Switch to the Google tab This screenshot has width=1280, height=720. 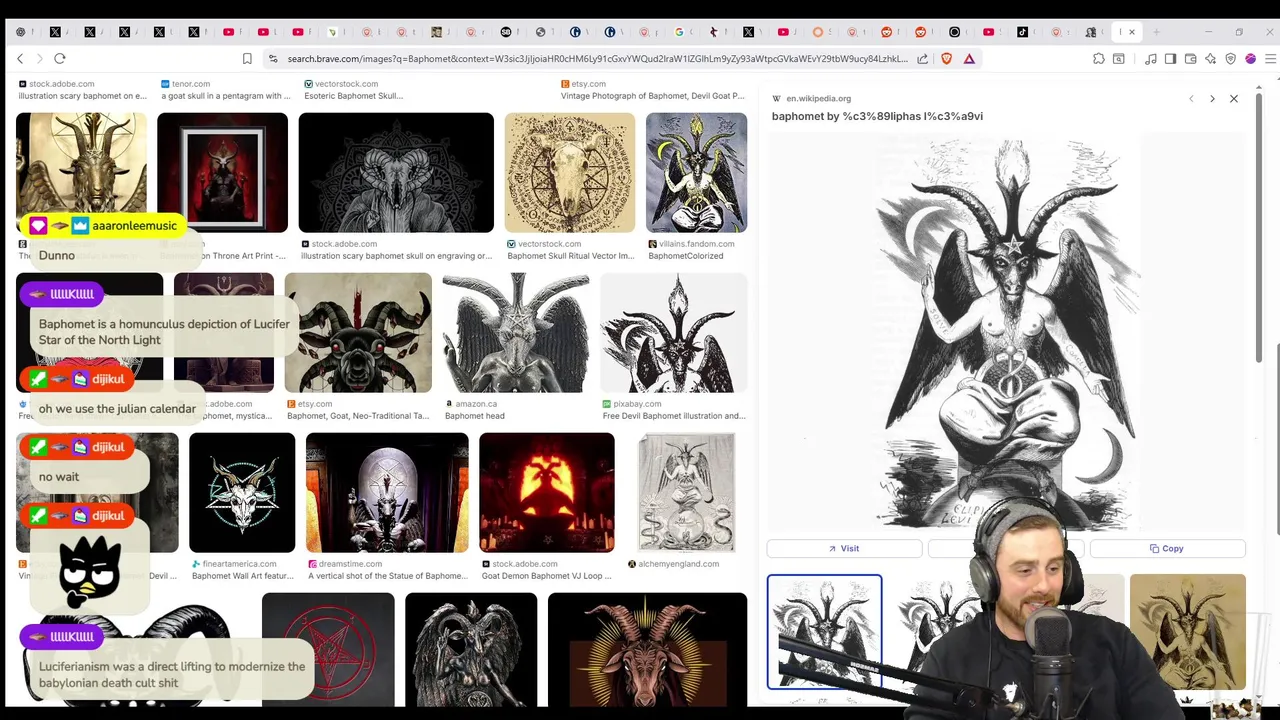tap(679, 32)
